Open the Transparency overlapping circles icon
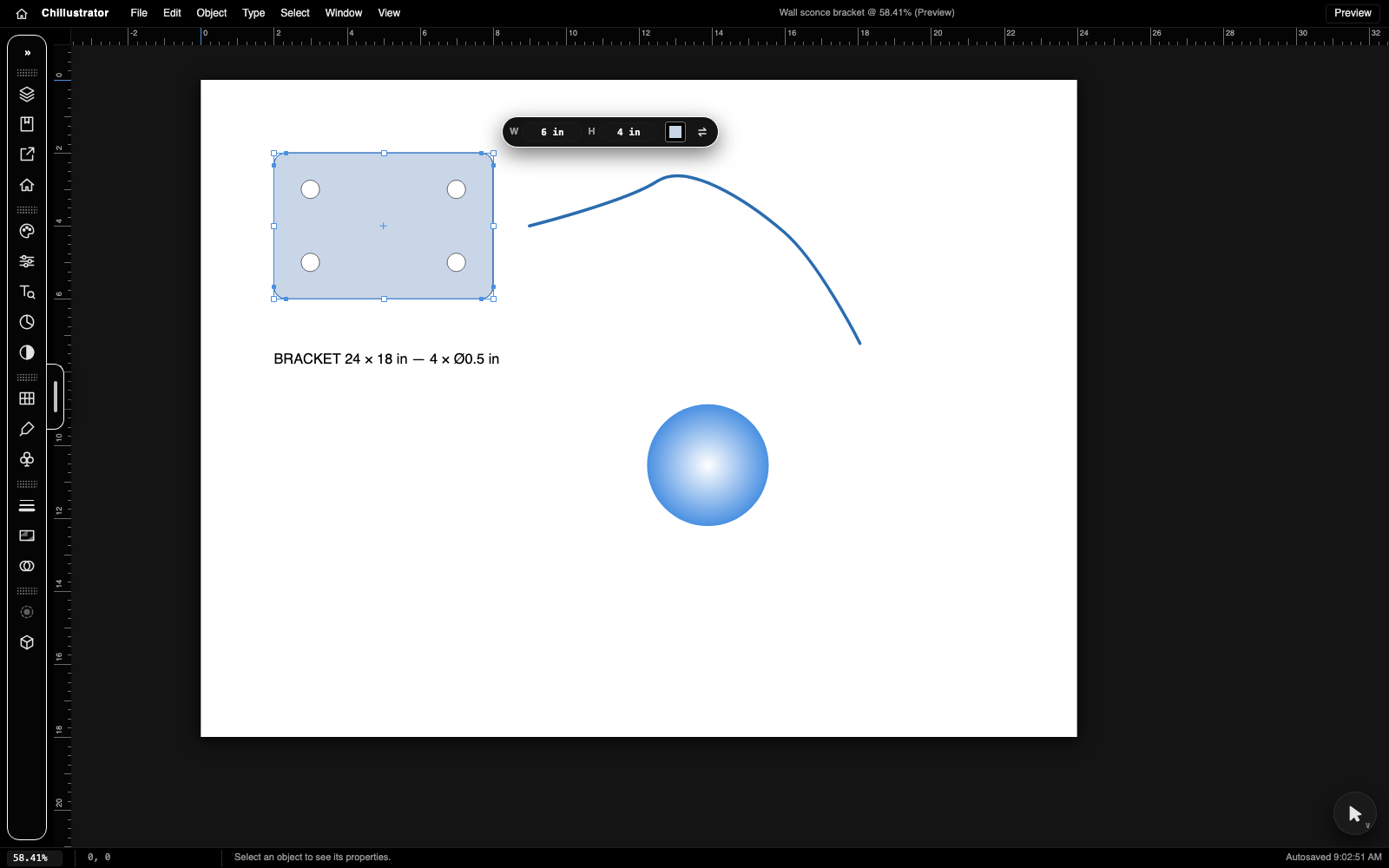 coord(27,566)
